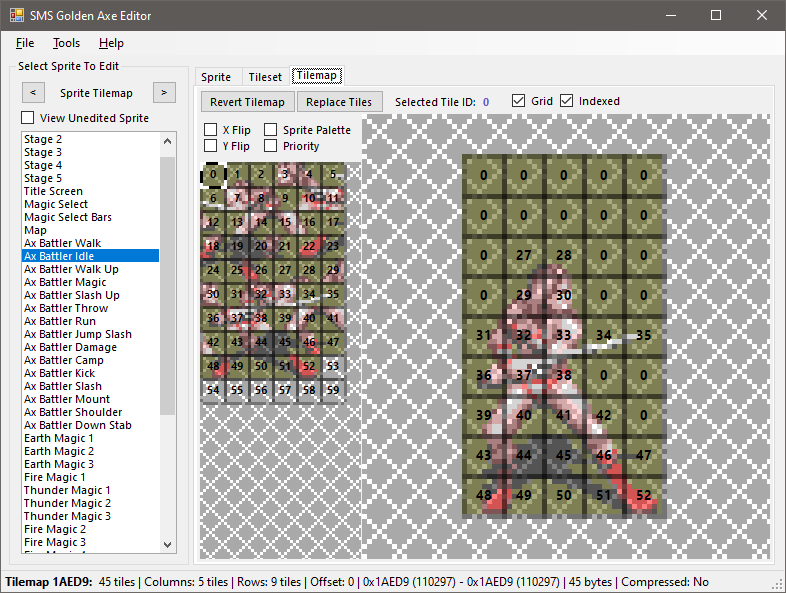This screenshot has width=786, height=593.
Task: Select tile 0 in the tileset palette
Action: pos(213,174)
